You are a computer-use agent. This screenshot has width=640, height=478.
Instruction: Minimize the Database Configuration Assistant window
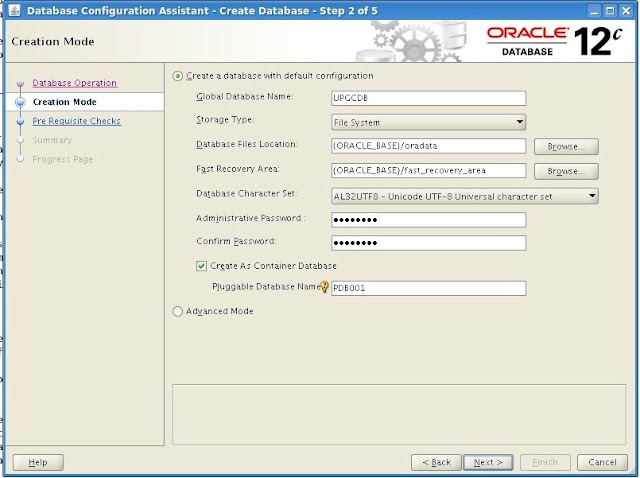[x=594, y=11]
